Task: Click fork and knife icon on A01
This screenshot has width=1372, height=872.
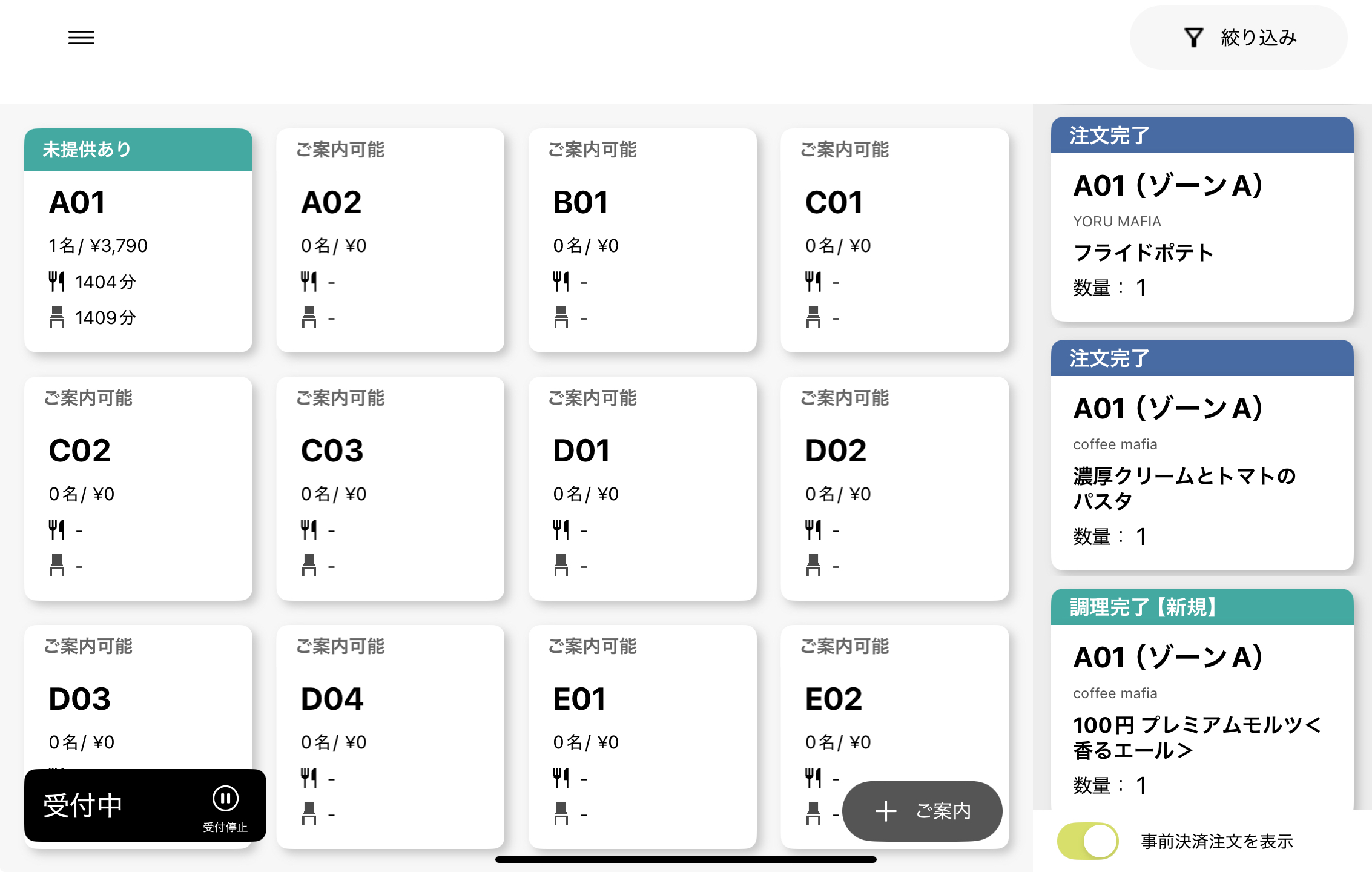Action: point(56,282)
